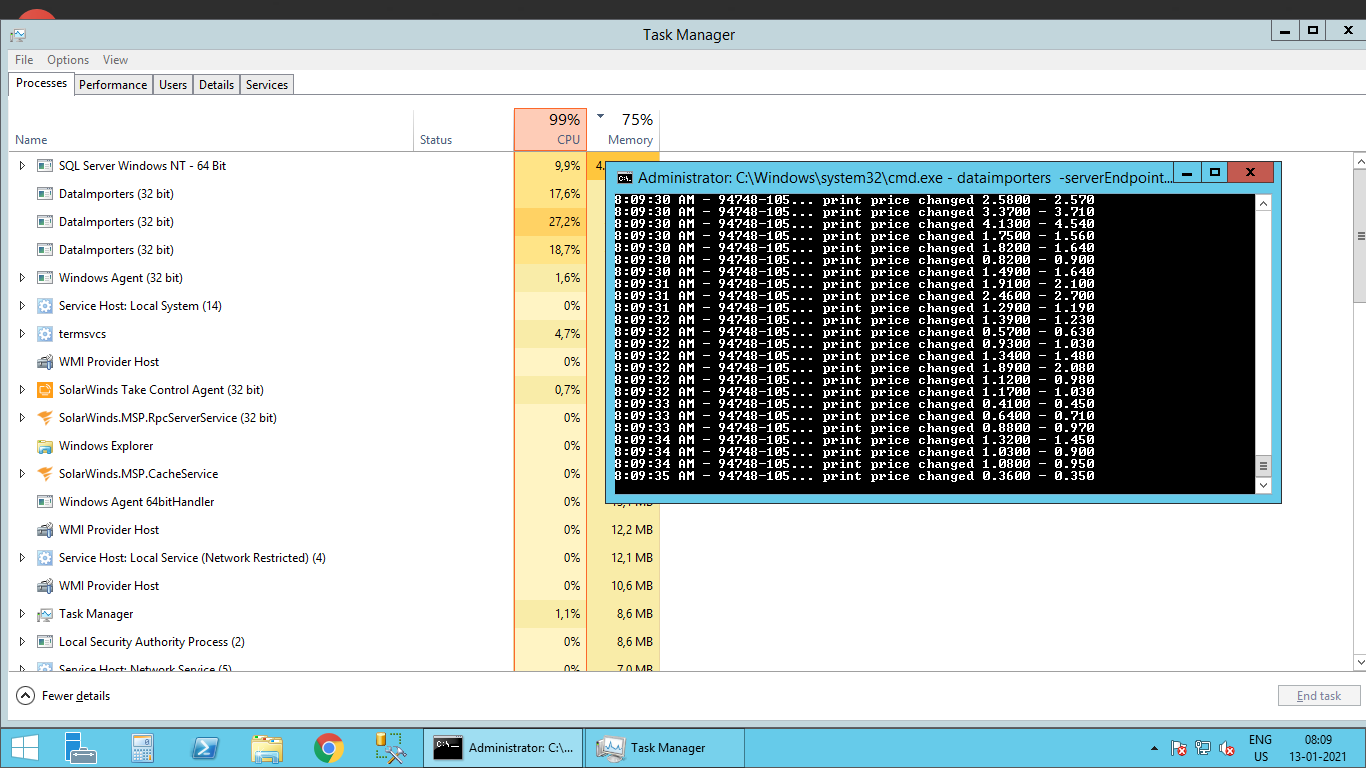Click the Windows Agent 64bitHandler icon

click(44, 502)
